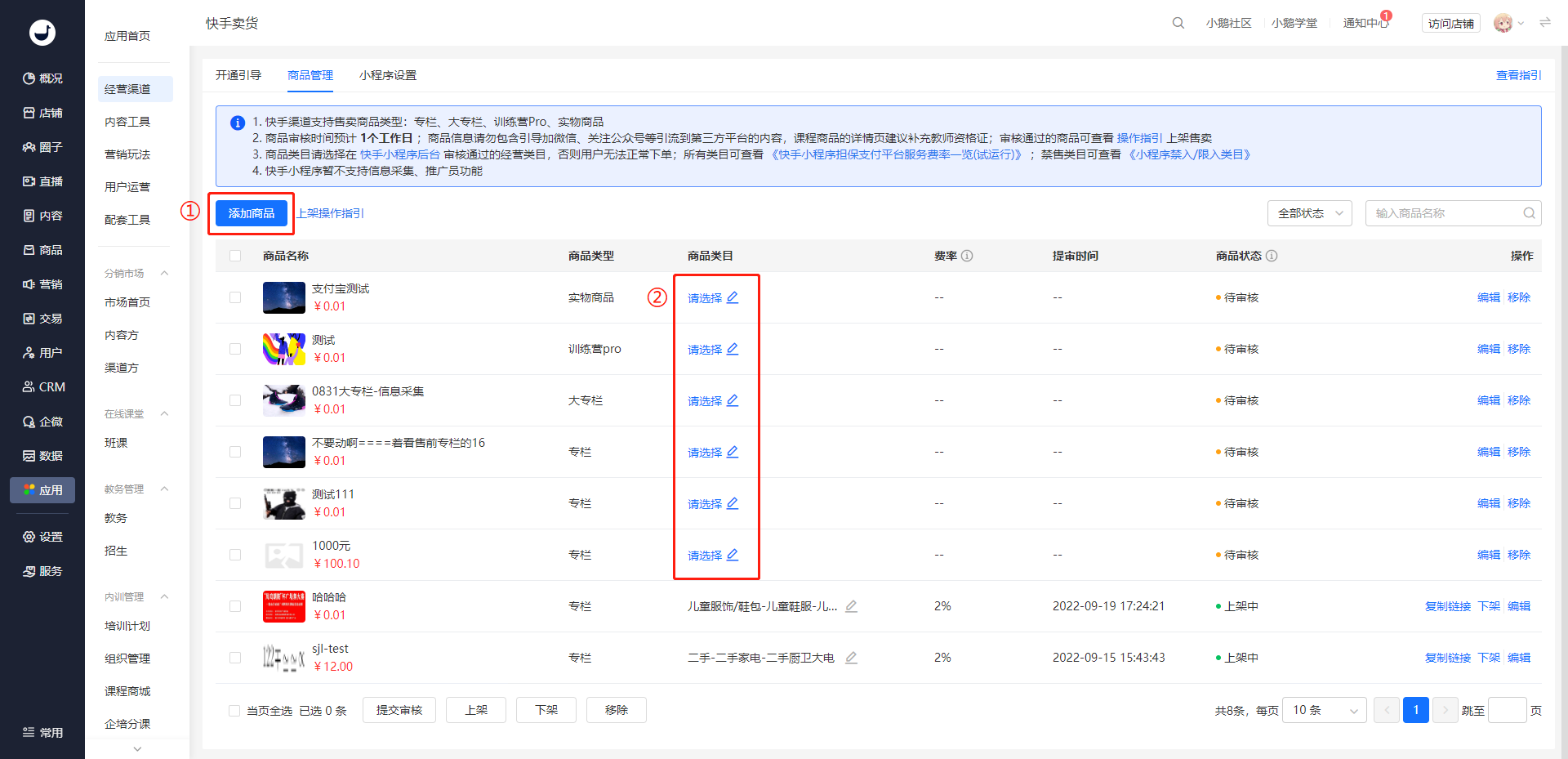Open the 10 条 page size dropdown
1568x759 pixels.
pos(1325,710)
